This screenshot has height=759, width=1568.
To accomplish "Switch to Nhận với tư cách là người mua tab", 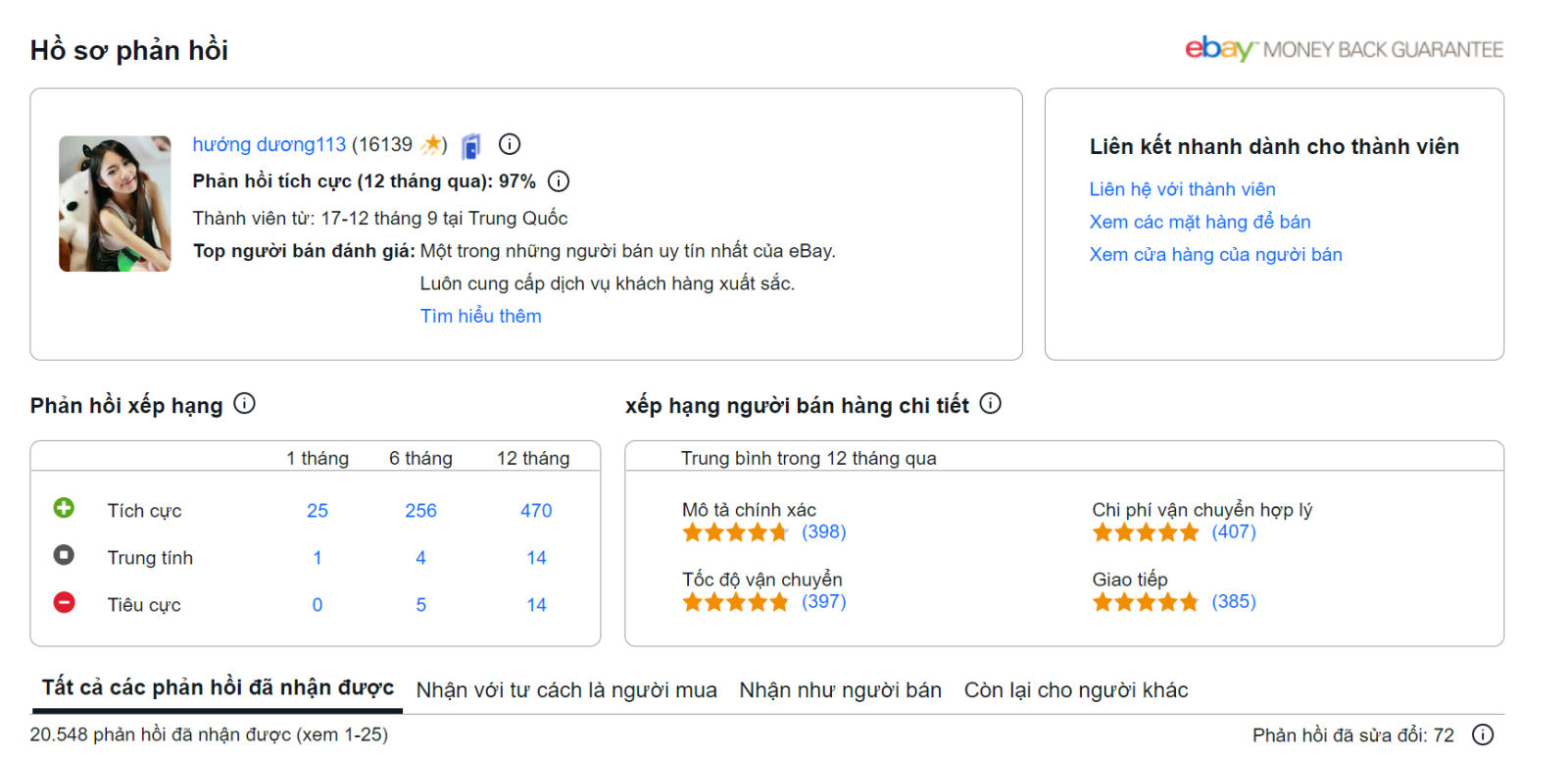I will point(566,690).
